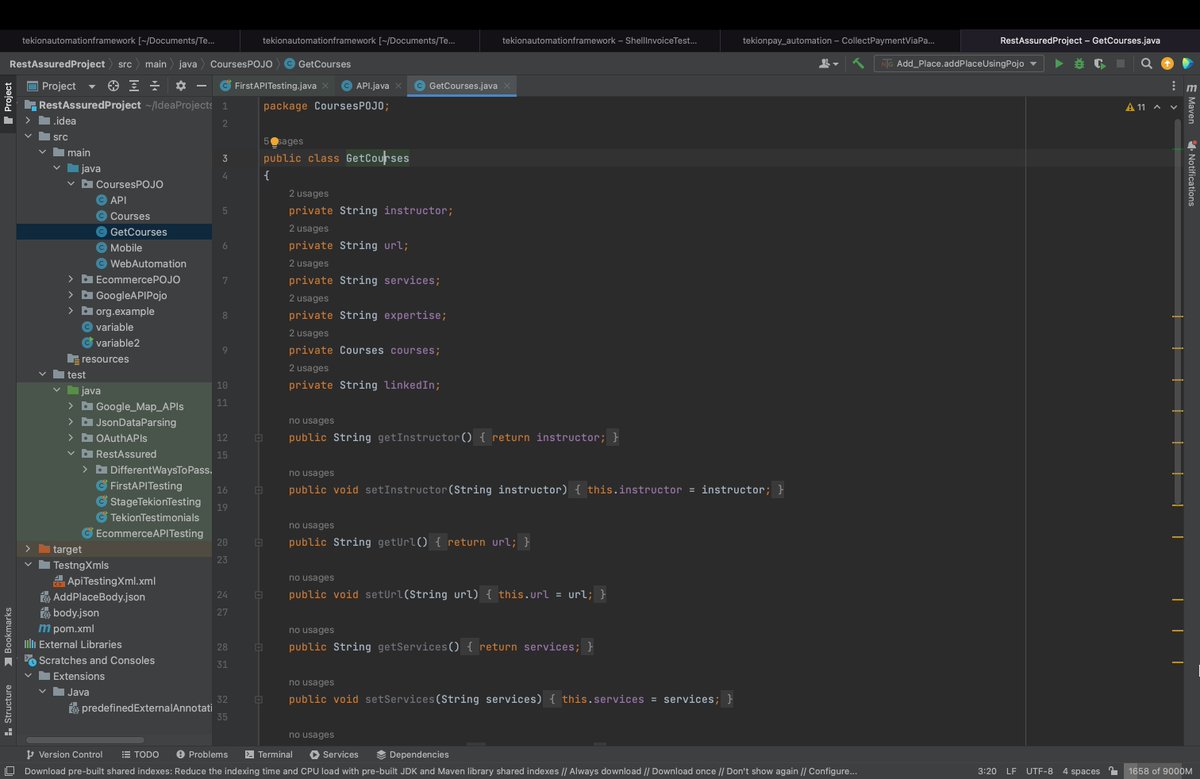Unfold the getInstructor method in gutter
Screen dimensions: 1200x779
258,438
